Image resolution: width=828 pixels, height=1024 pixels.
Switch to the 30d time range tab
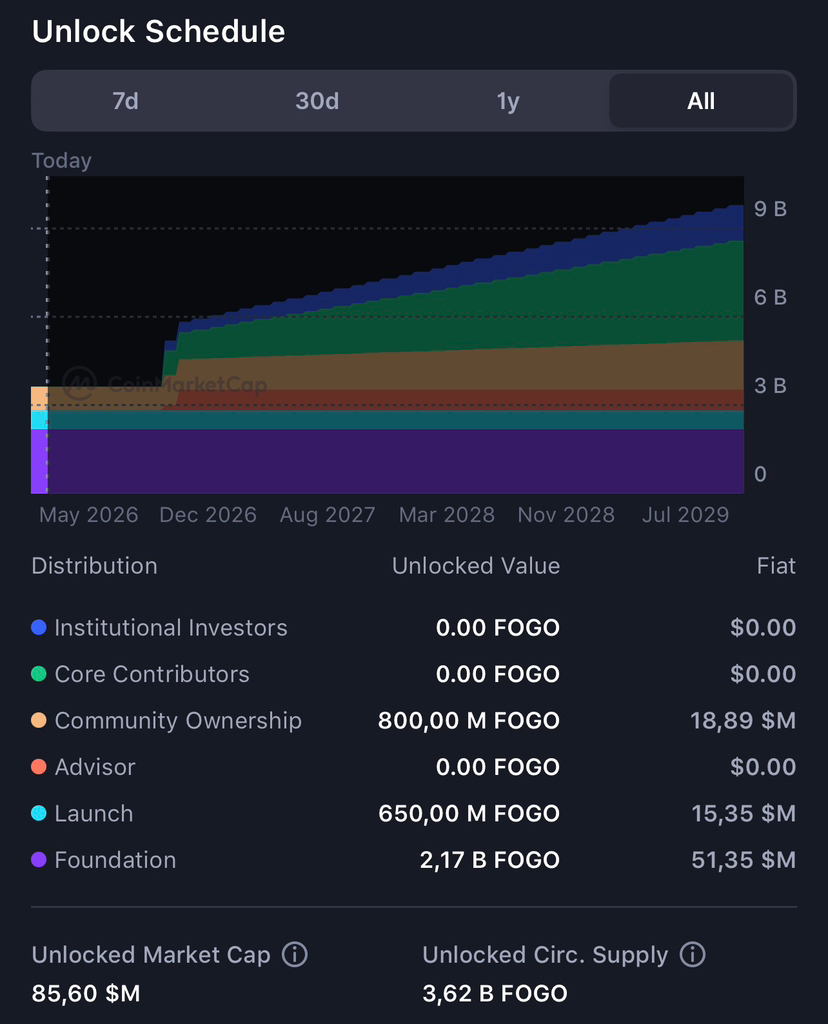(x=317, y=101)
